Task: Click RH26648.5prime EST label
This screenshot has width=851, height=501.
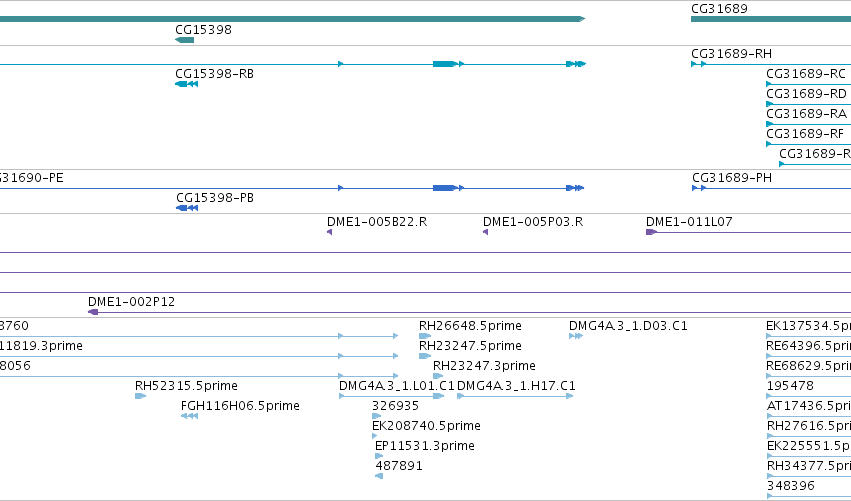Action: 470,326
